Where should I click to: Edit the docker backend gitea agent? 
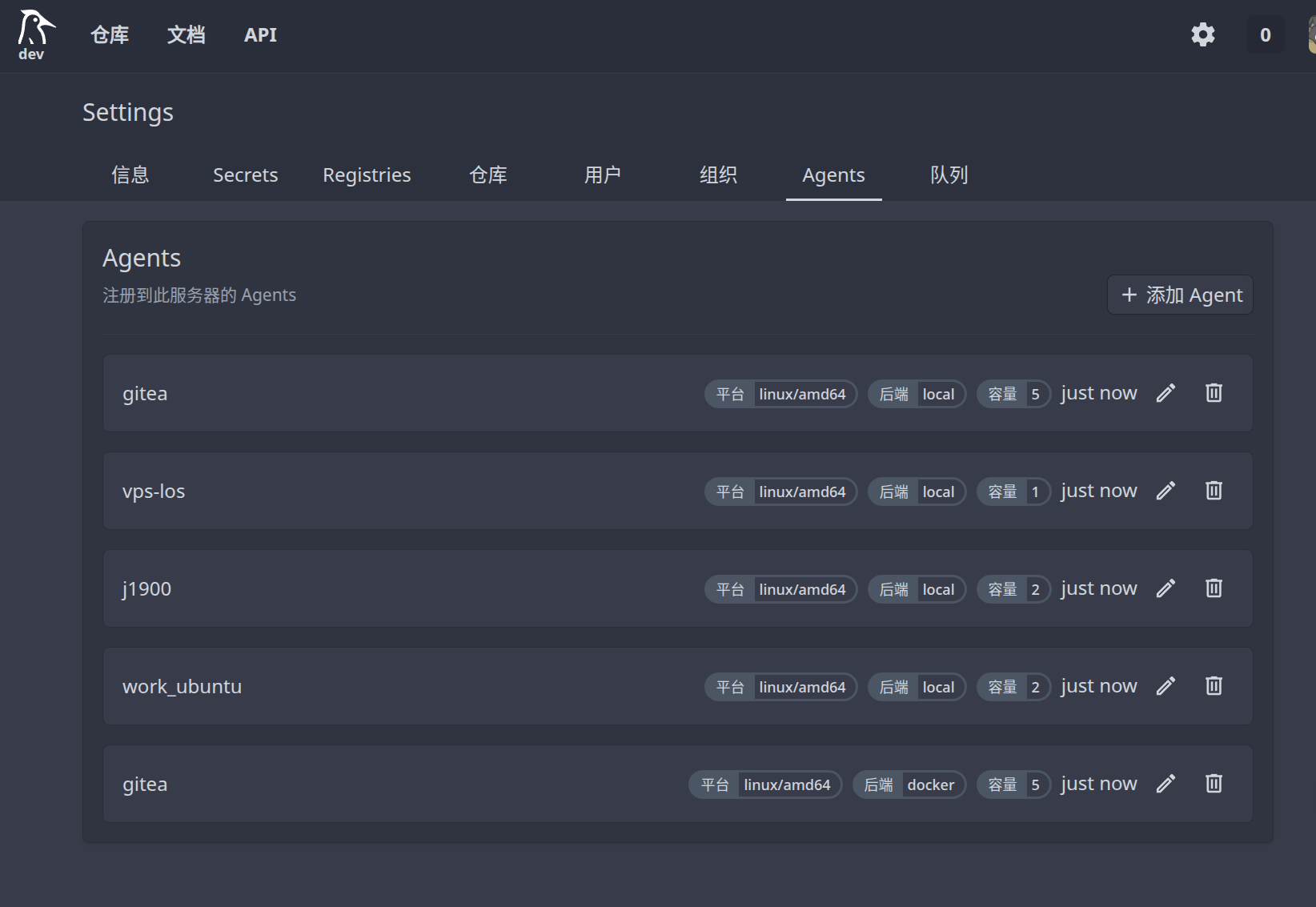(1166, 784)
